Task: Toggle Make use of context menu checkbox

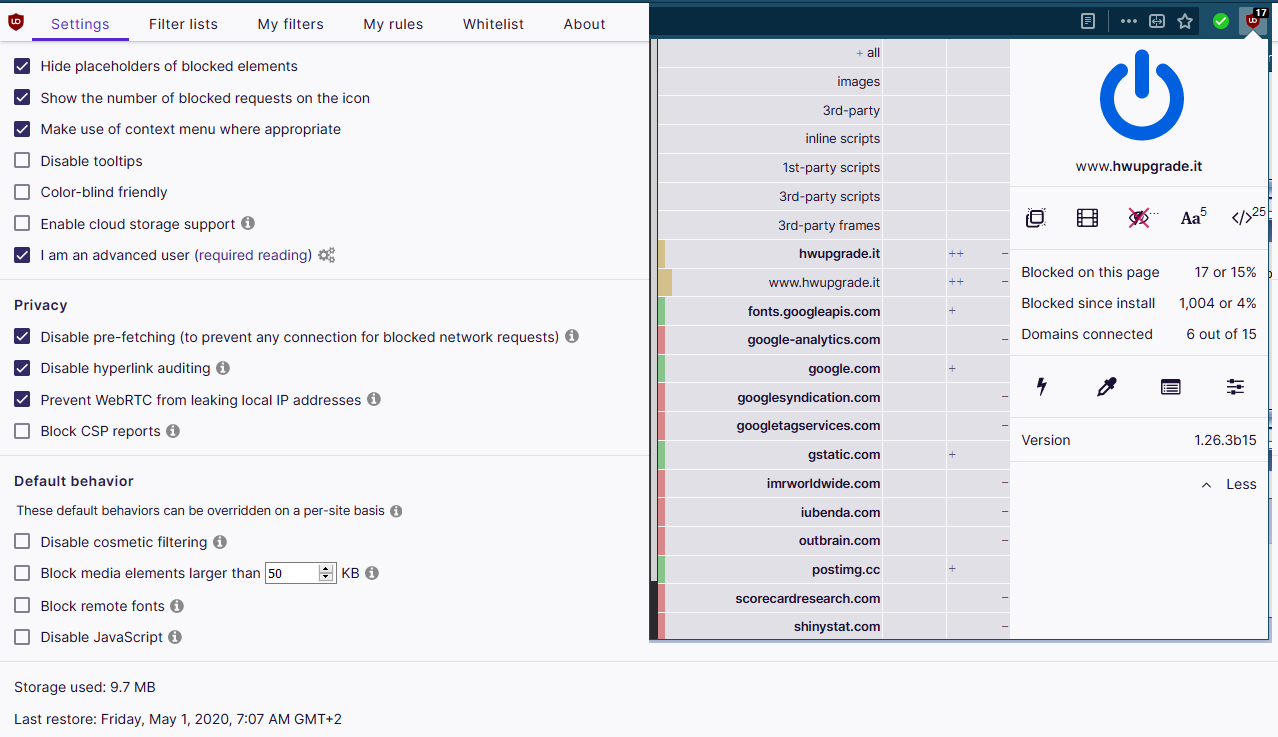Action: 22,129
